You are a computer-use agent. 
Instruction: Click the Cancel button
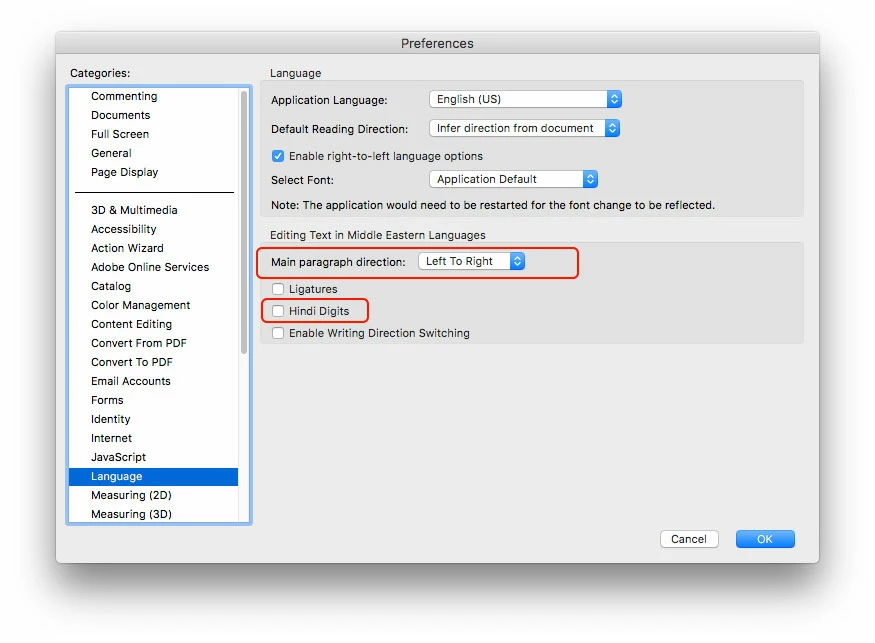689,539
